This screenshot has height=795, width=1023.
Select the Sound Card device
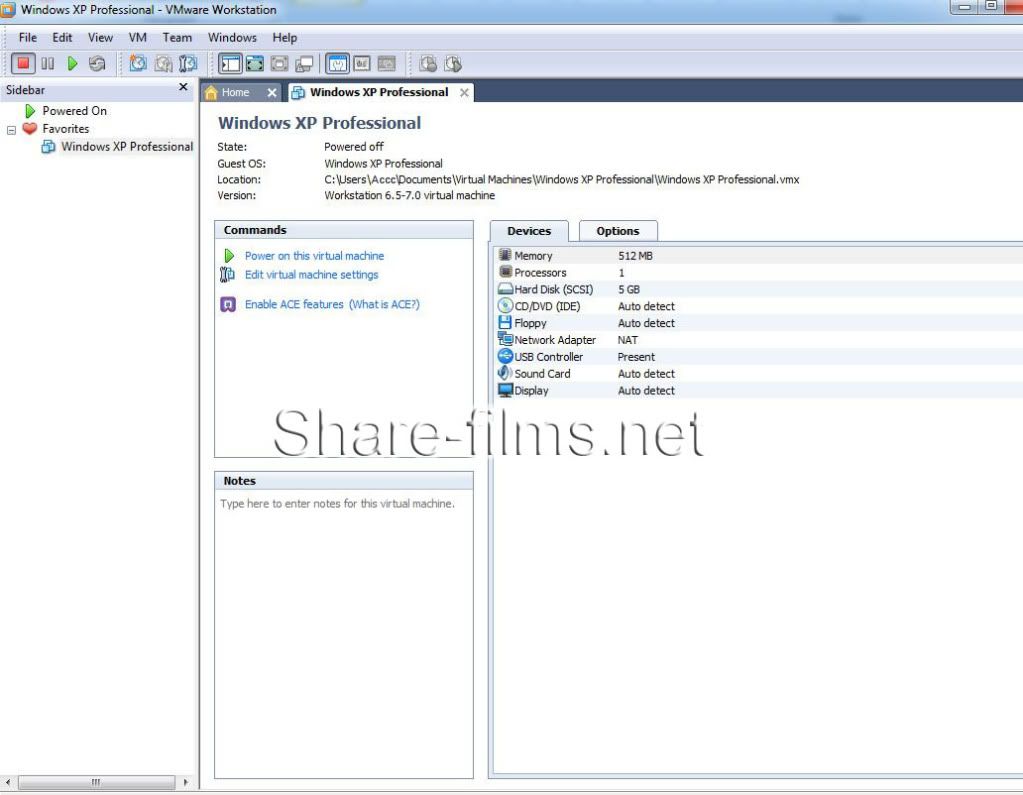757,374
